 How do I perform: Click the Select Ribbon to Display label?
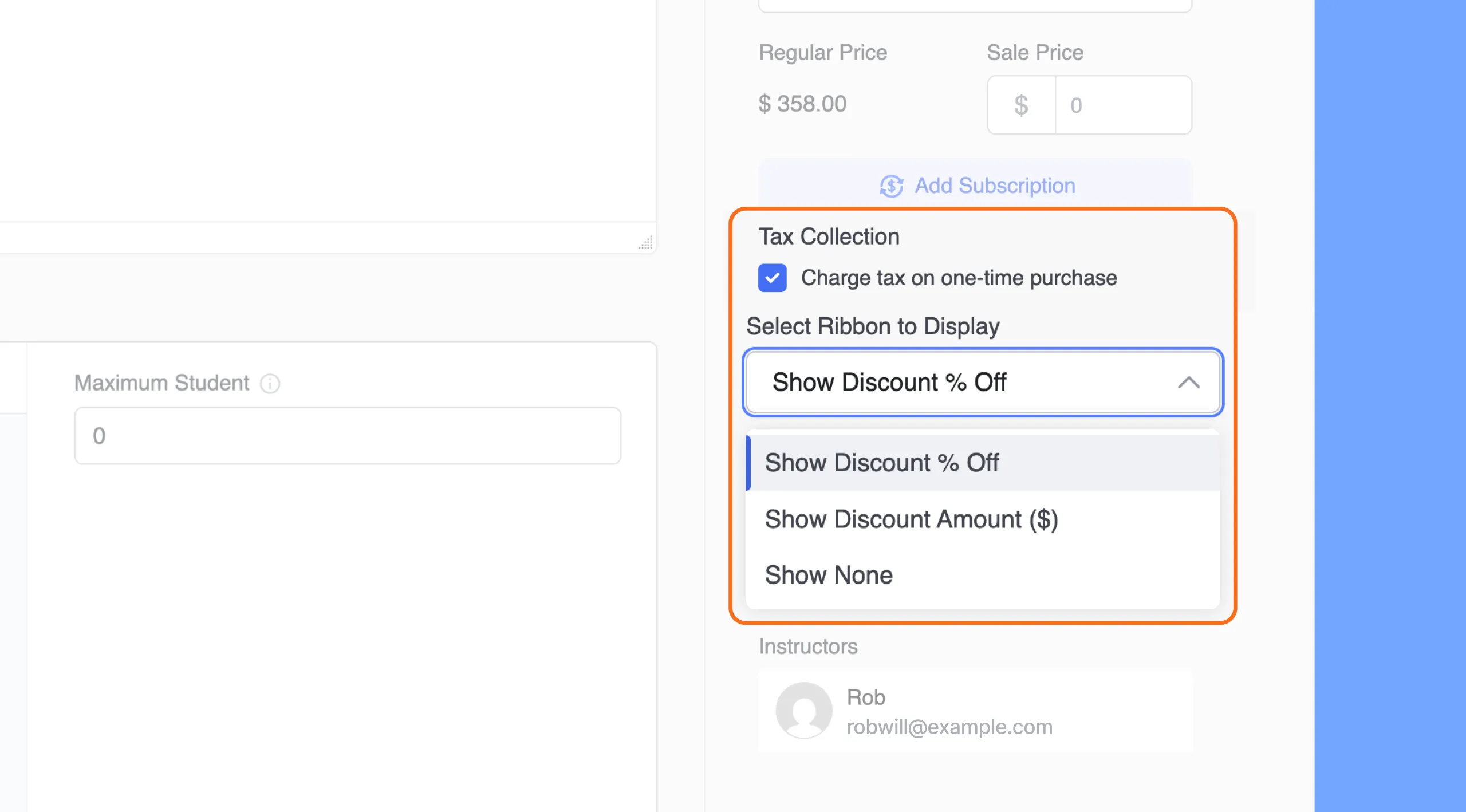[873, 326]
